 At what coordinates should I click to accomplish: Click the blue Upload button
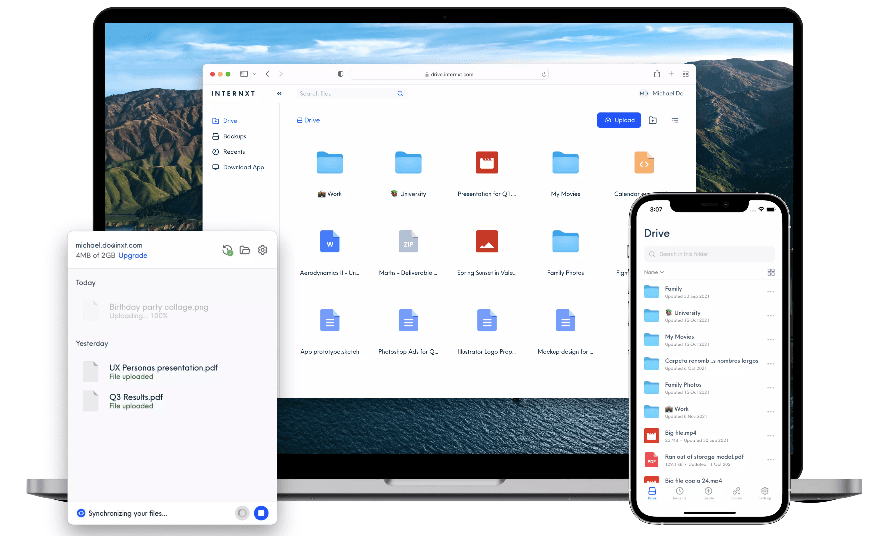coord(619,120)
